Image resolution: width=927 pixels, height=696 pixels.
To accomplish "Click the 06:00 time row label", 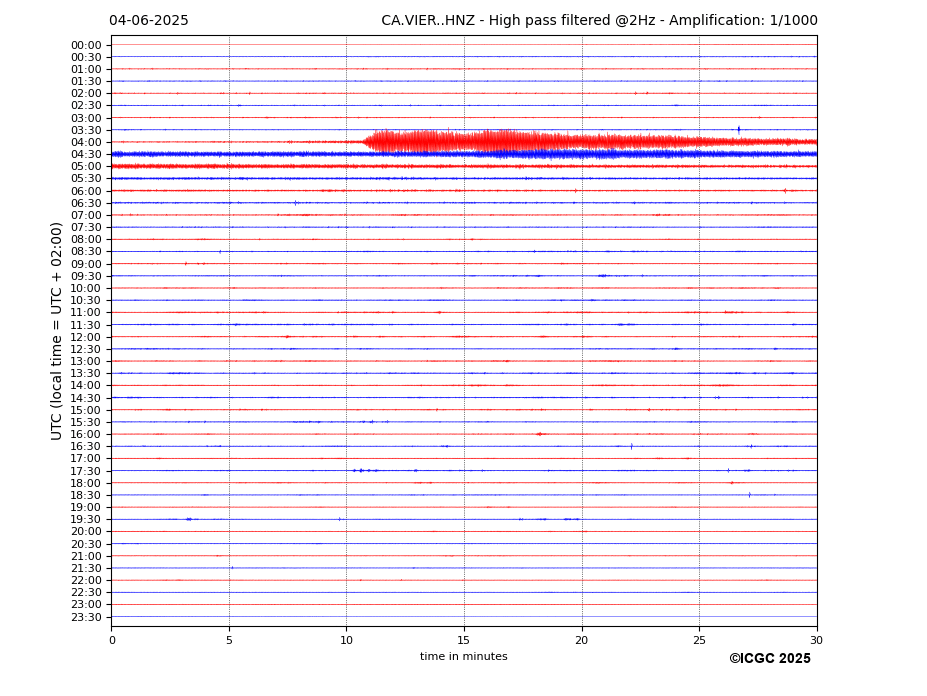I will point(86,191).
